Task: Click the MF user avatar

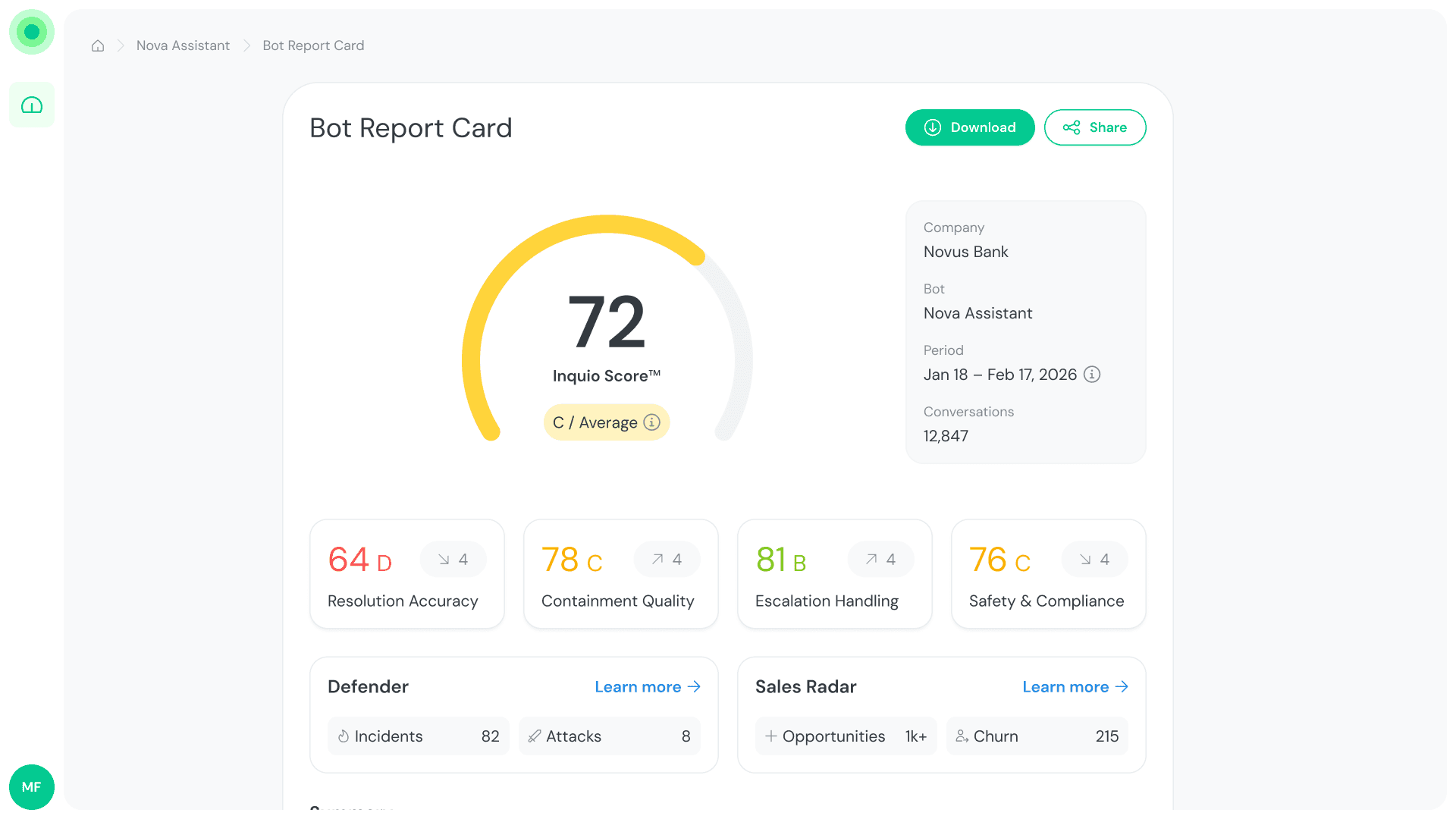Action: 32,786
